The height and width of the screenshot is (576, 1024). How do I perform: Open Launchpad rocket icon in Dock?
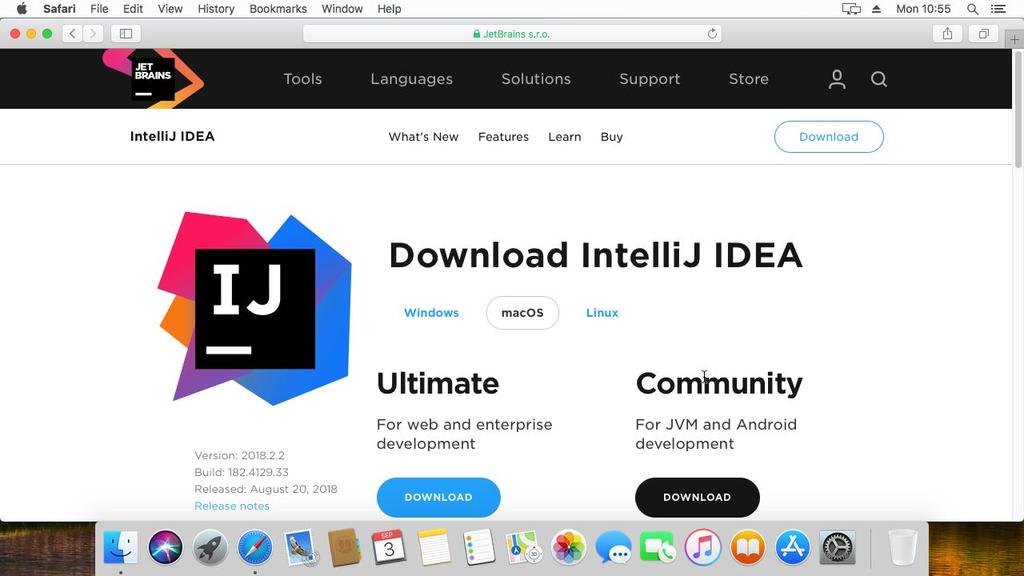click(x=210, y=547)
